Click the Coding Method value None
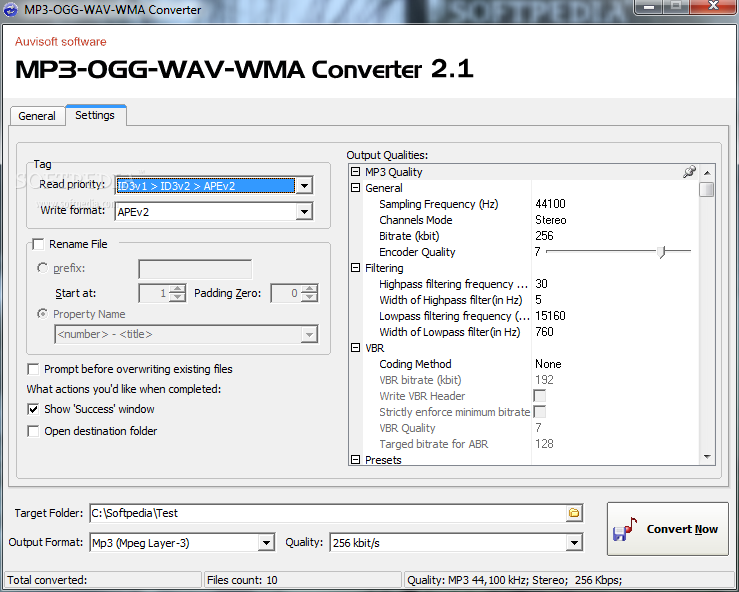The image size is (739, 592). (548, 364)
